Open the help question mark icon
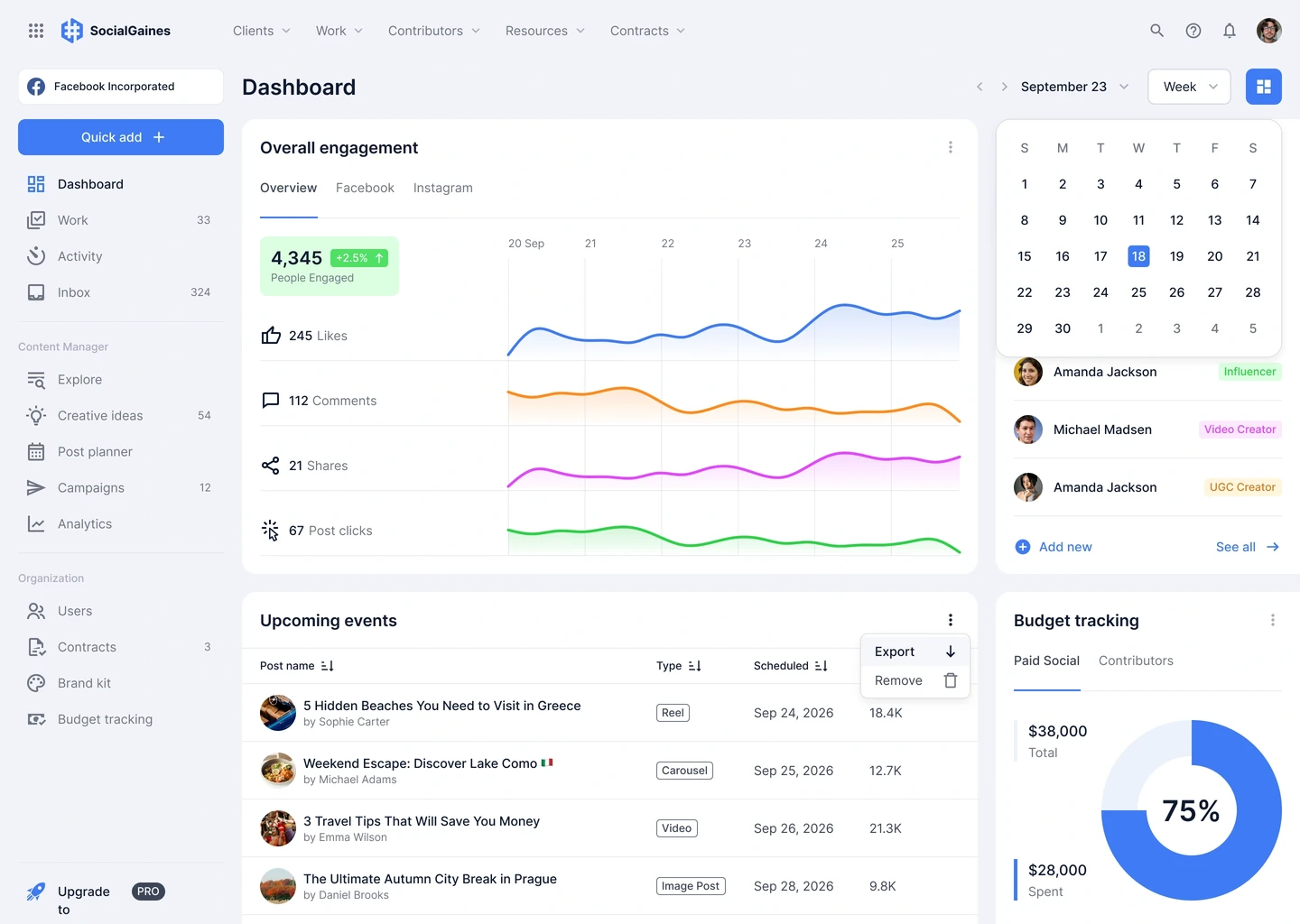This screenshot has width=1300, height=924. (x=1193, y=31)
